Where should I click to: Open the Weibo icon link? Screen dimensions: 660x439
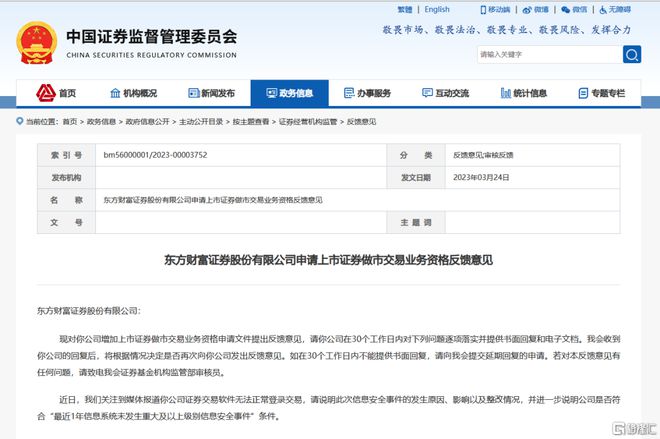(527, 10)
